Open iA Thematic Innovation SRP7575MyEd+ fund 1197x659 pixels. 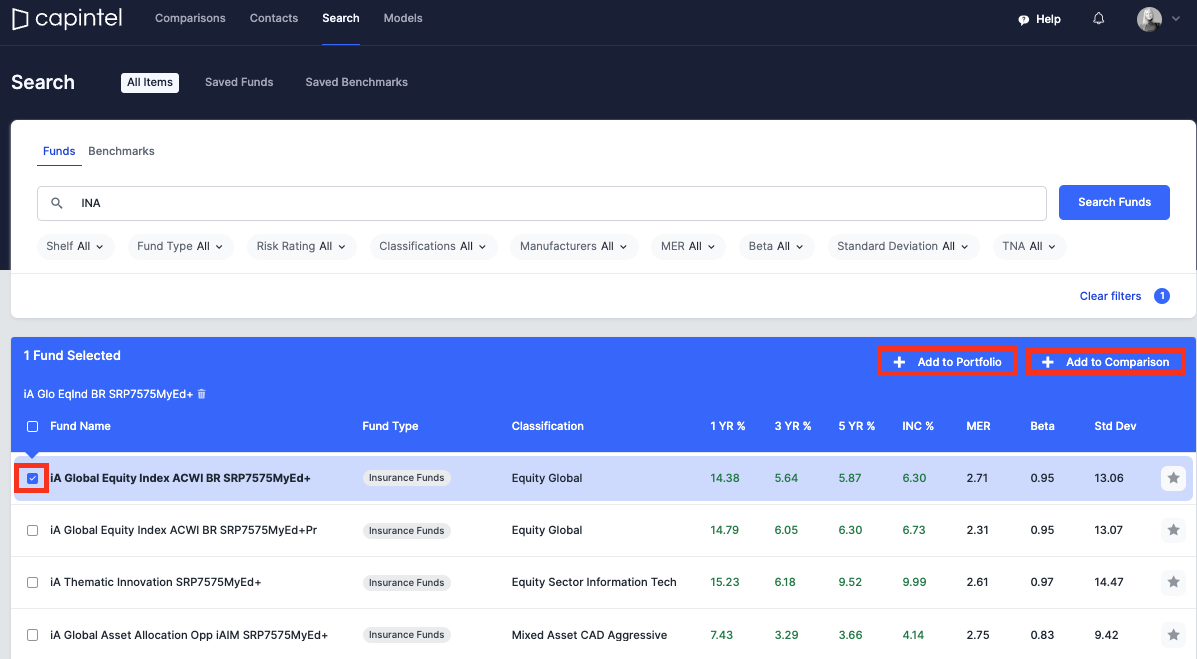(156, 582)
